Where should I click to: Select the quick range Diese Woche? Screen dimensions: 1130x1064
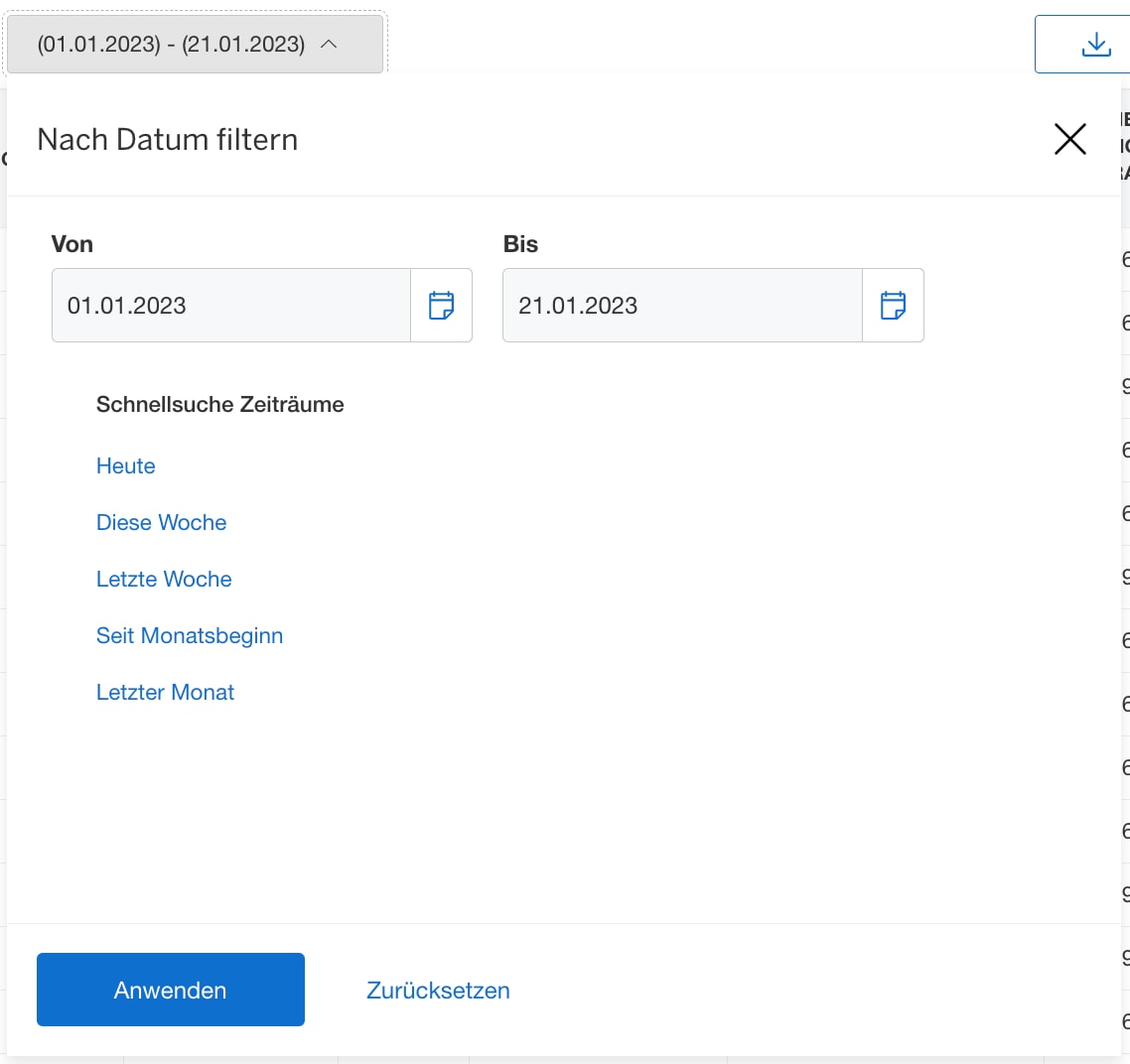(x=161, y=522)
